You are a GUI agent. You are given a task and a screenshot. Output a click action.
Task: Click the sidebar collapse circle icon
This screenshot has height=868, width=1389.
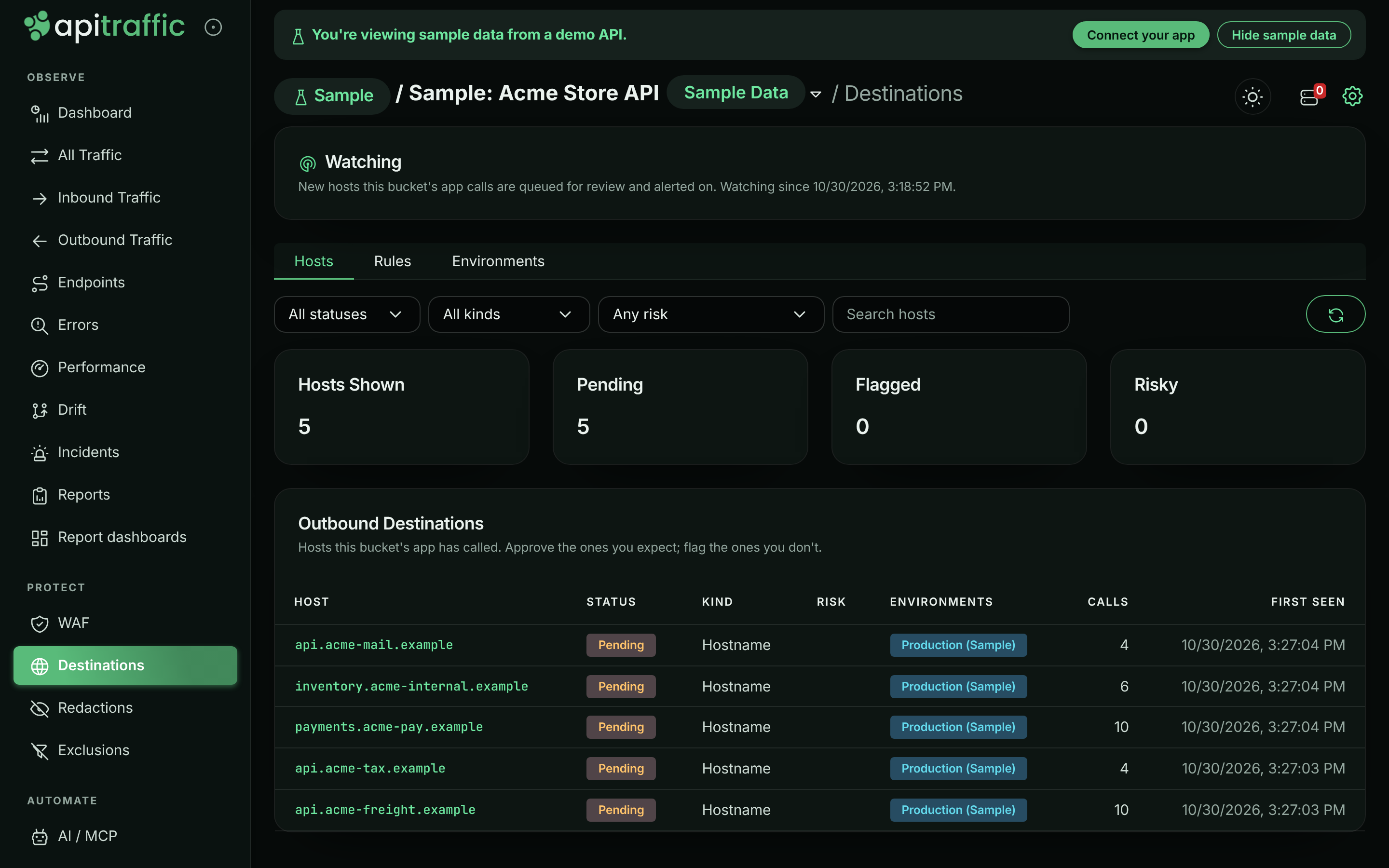click(x=213, y=27)
